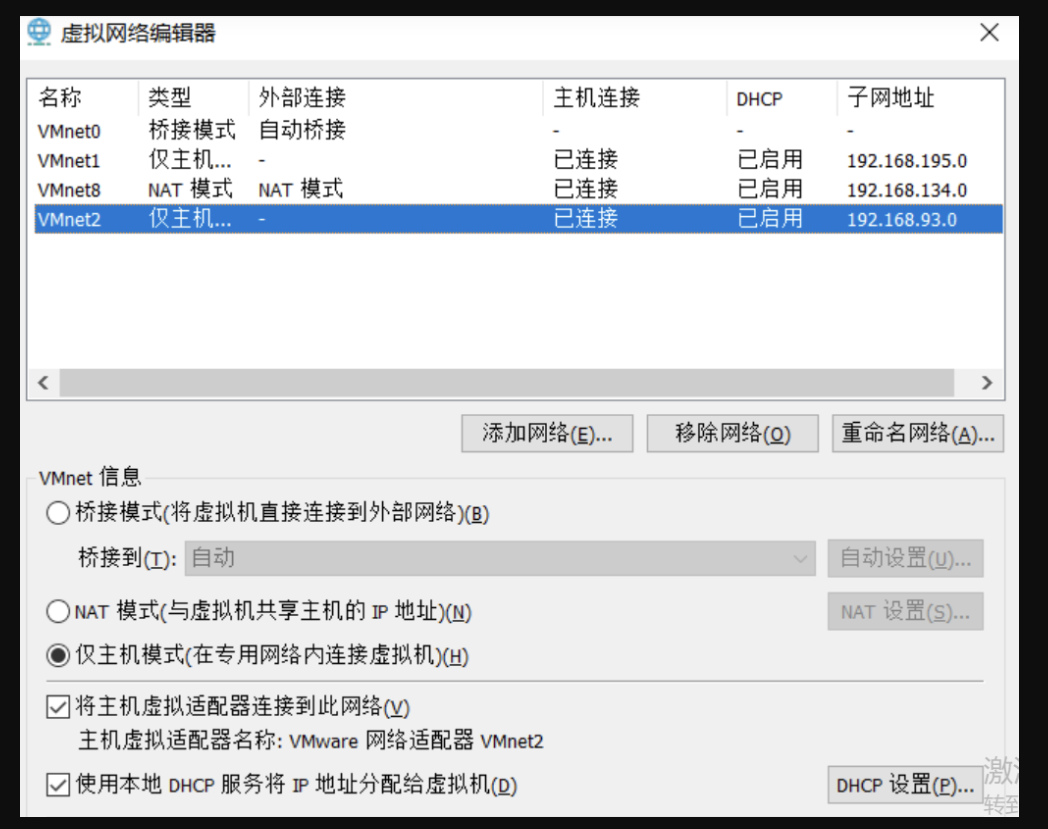Click the 类型 column header
Screen dimensions: 1048x829
pyautogui.click(x=194, y=98)
